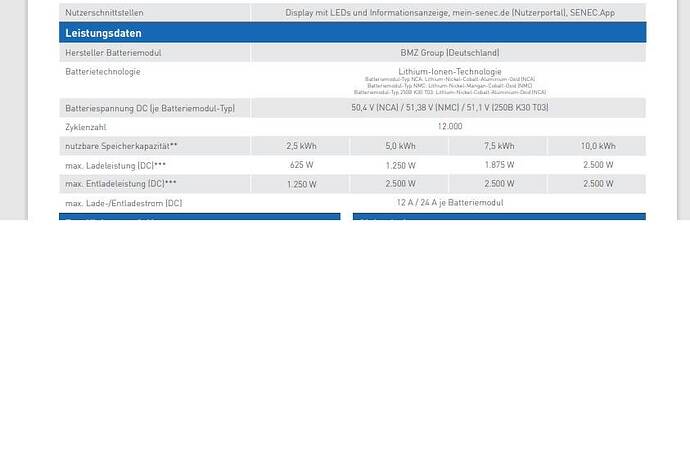
Task: Select the 'Hersteller Batteriemodul' label
Action: pos(113,53)
